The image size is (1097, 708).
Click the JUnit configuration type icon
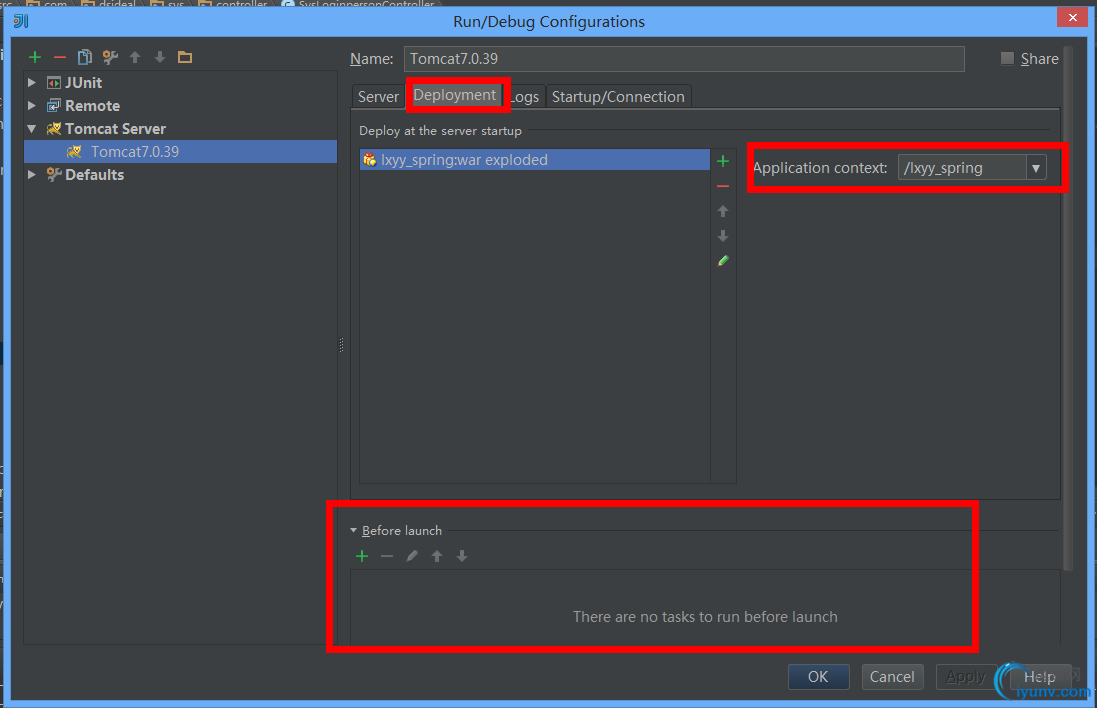[54, 83]
